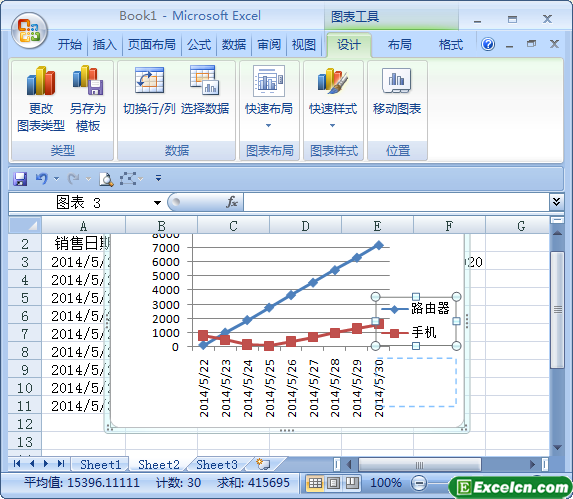Select column G header
Viewport: 573px width, 499px height.
(x=517, y=226)
